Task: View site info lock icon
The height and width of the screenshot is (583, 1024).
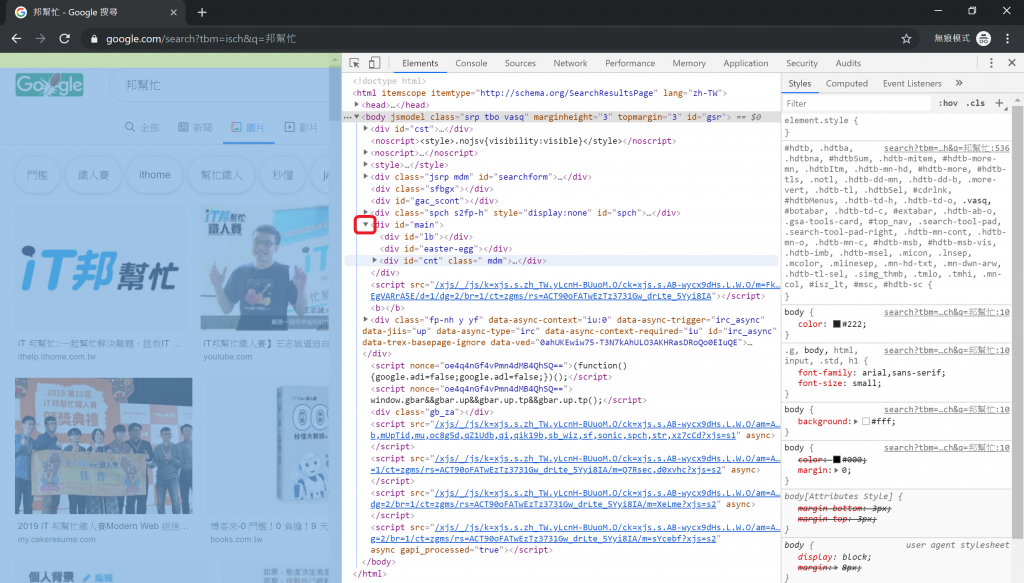Action: coord(94,39)
